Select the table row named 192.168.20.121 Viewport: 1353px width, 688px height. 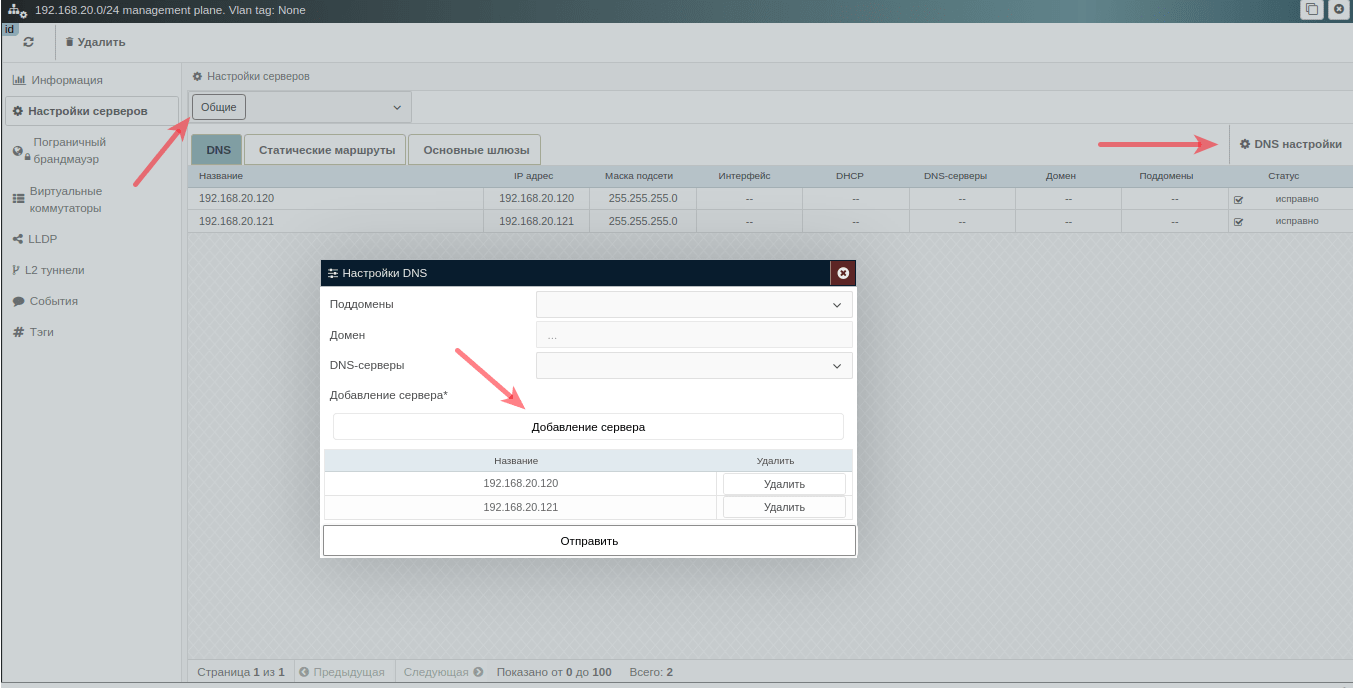[x=770, y=221]
